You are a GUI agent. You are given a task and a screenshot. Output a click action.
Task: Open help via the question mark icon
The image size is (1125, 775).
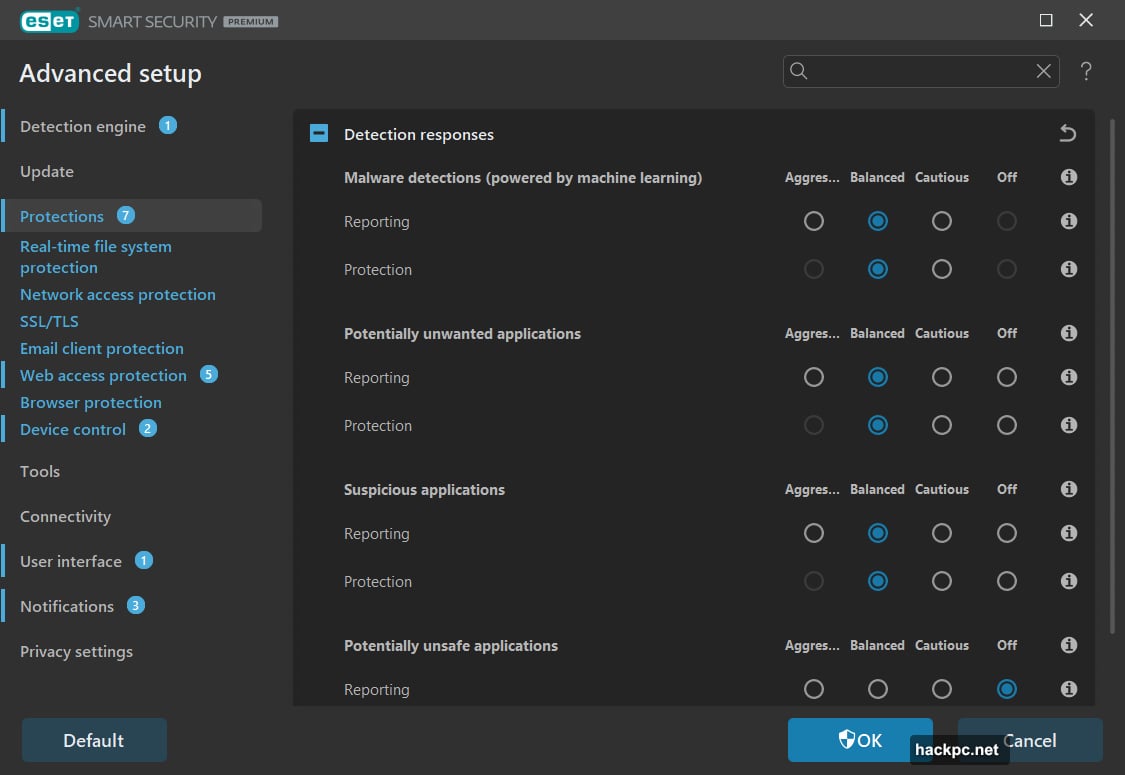(1086, 71)
